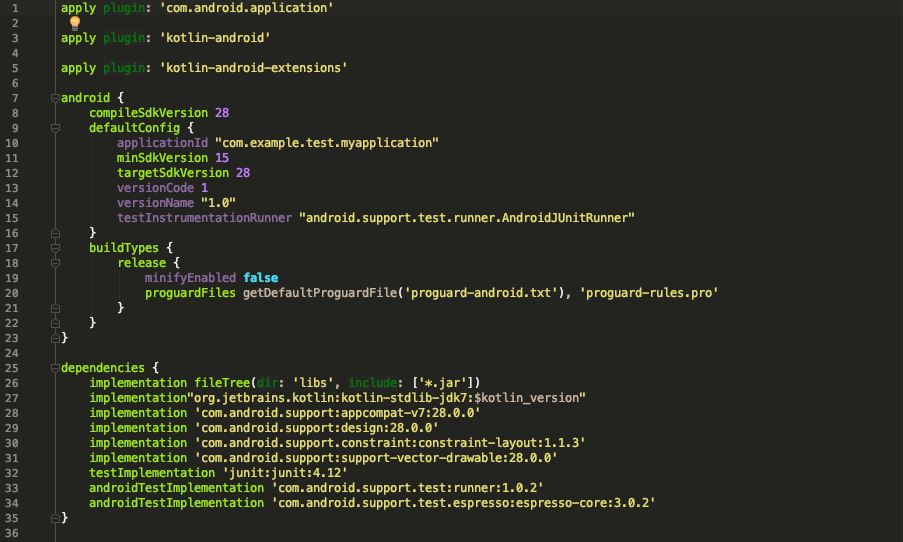Screen dimensions: 903x542
Task: Place cursor on compileSdkVersion keyword
Action: [149, 113]
